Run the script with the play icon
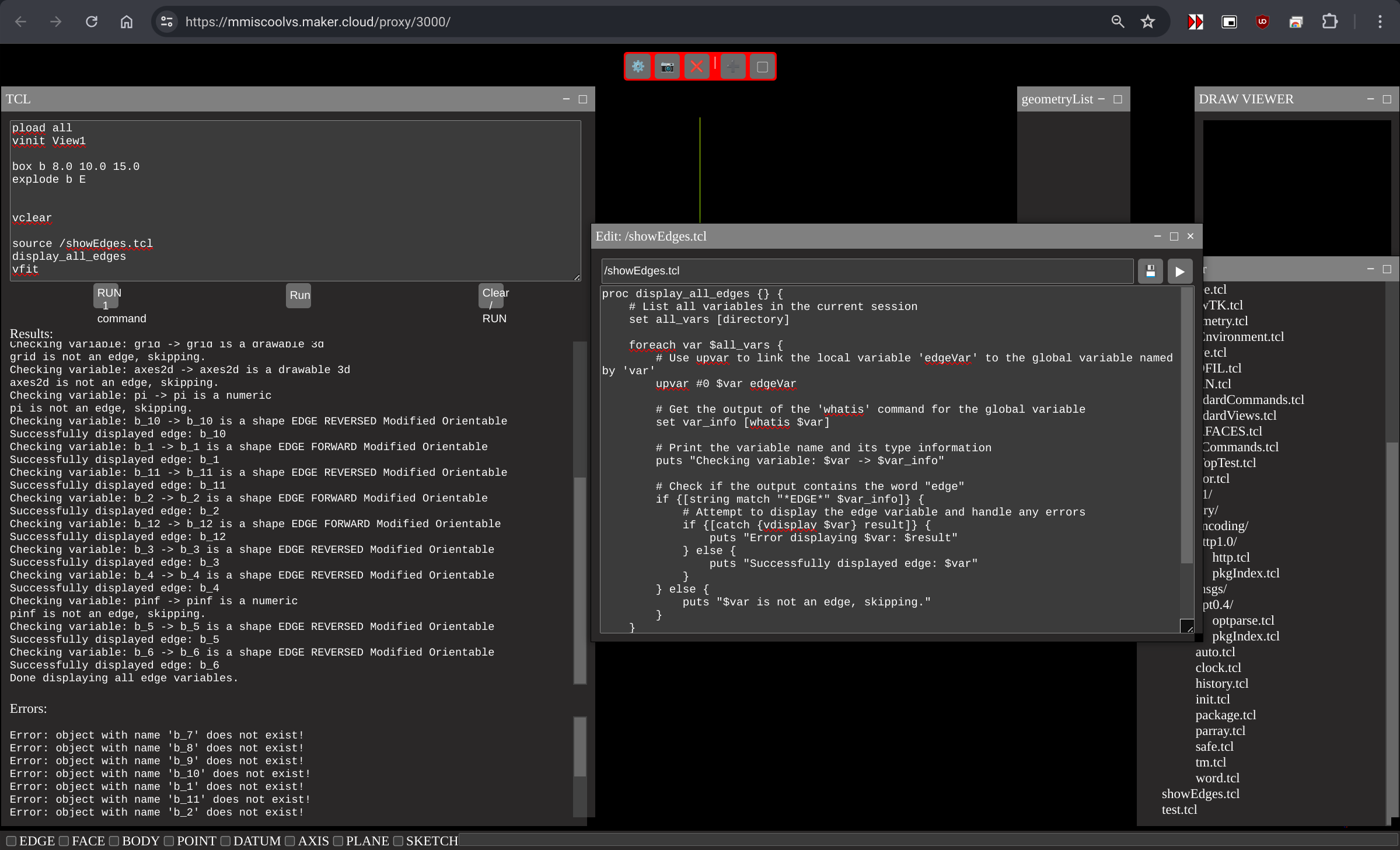The height and width of the screenshot is (850, 1400). (1179, 271)
